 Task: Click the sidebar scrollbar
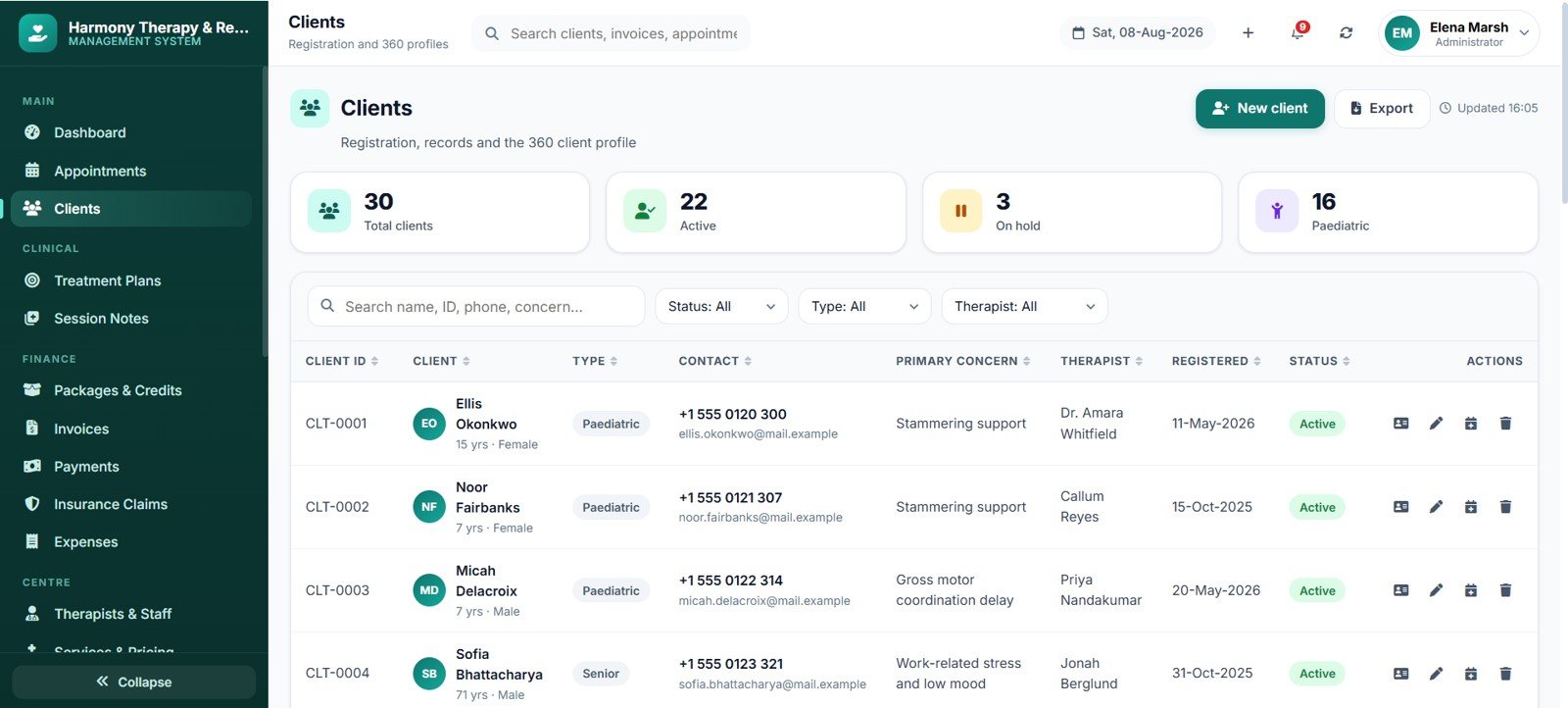[x=265, y=212]
